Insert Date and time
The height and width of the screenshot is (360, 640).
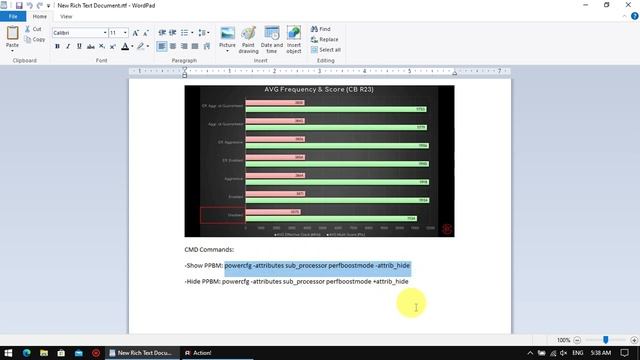tap(271, 40)
